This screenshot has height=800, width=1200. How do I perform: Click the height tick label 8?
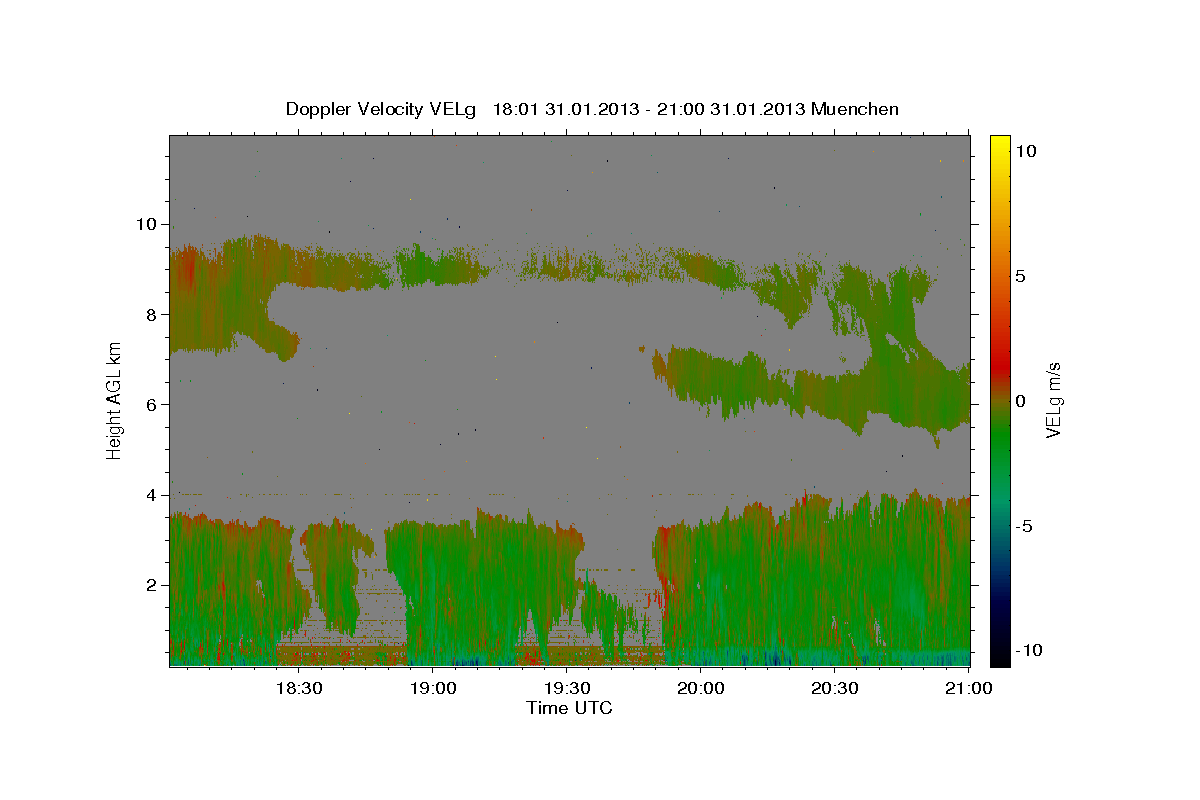[x=153, y=314]
